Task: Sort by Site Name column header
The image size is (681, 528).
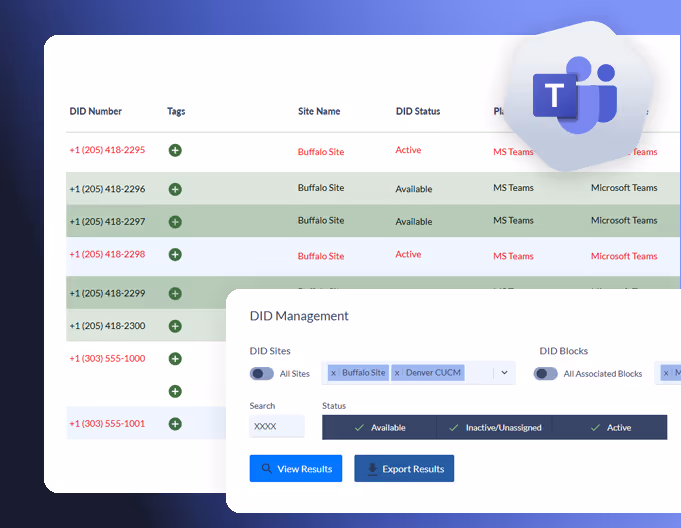Action: [319, 111]
